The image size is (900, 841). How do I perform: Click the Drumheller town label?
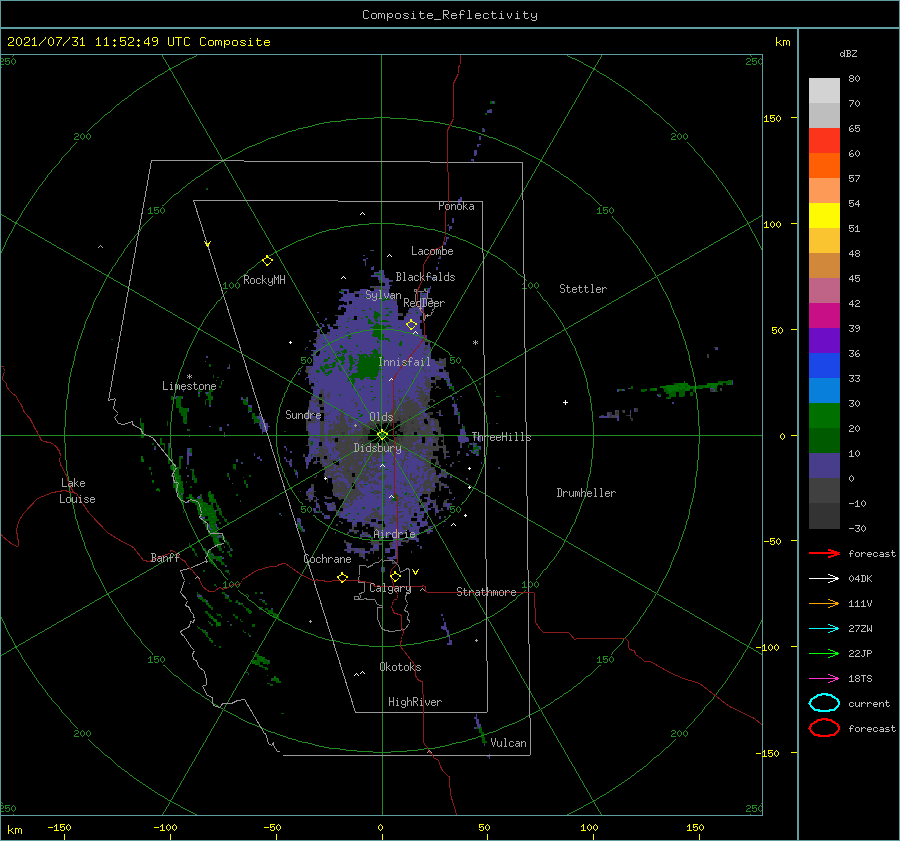coord(586,493)
